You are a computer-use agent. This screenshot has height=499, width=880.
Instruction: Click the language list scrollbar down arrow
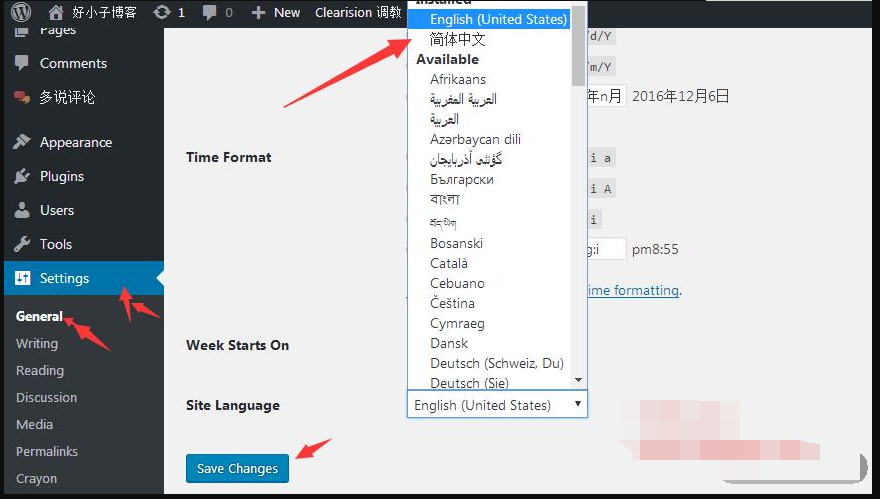(x=578, y=380)
